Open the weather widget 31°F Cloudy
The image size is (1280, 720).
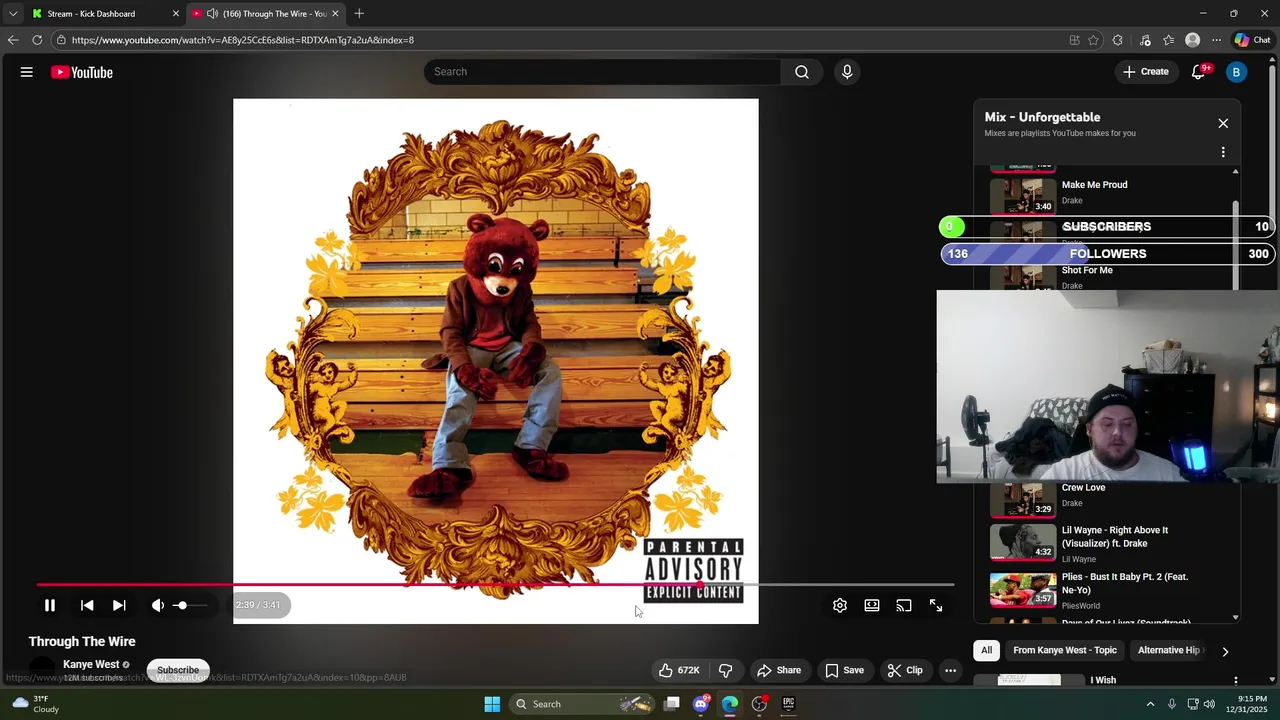click(x=36, y=704)
